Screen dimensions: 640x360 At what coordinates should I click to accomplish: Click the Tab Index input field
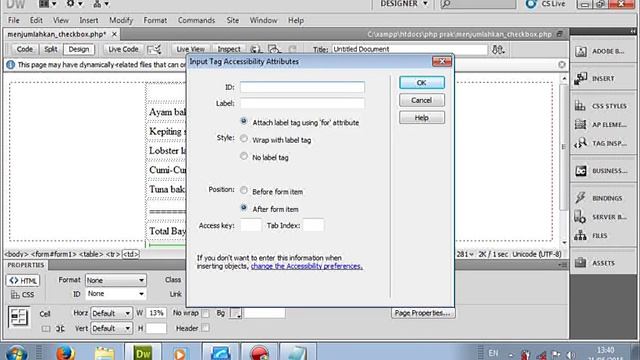pos(313,225)
